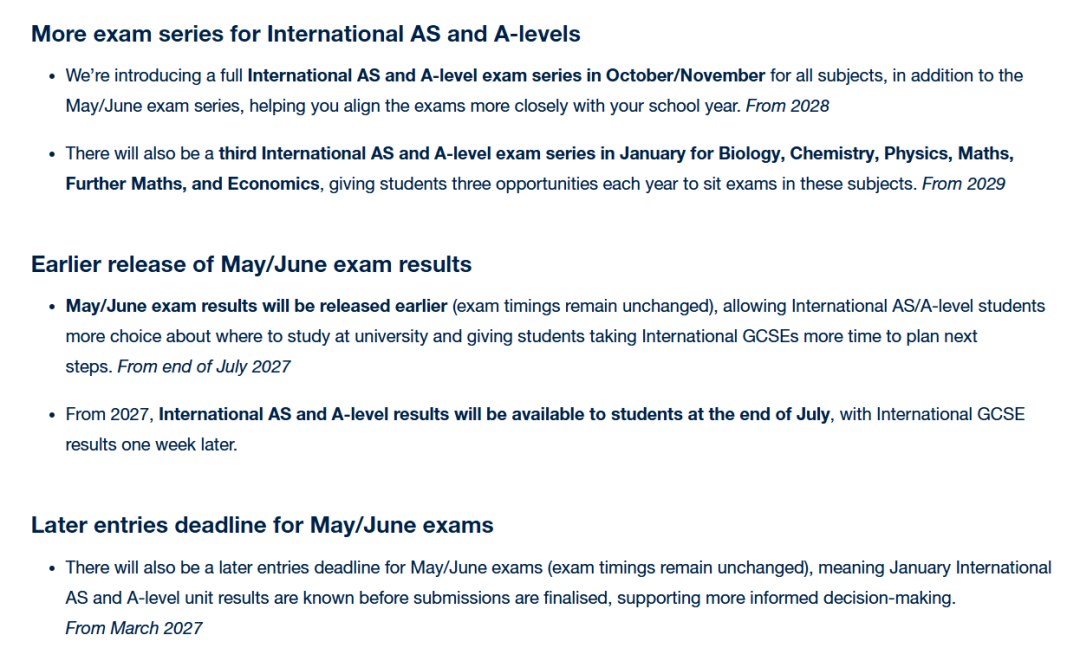
Task: Click the "results one week later." line
Action: [x=151, y=444]
